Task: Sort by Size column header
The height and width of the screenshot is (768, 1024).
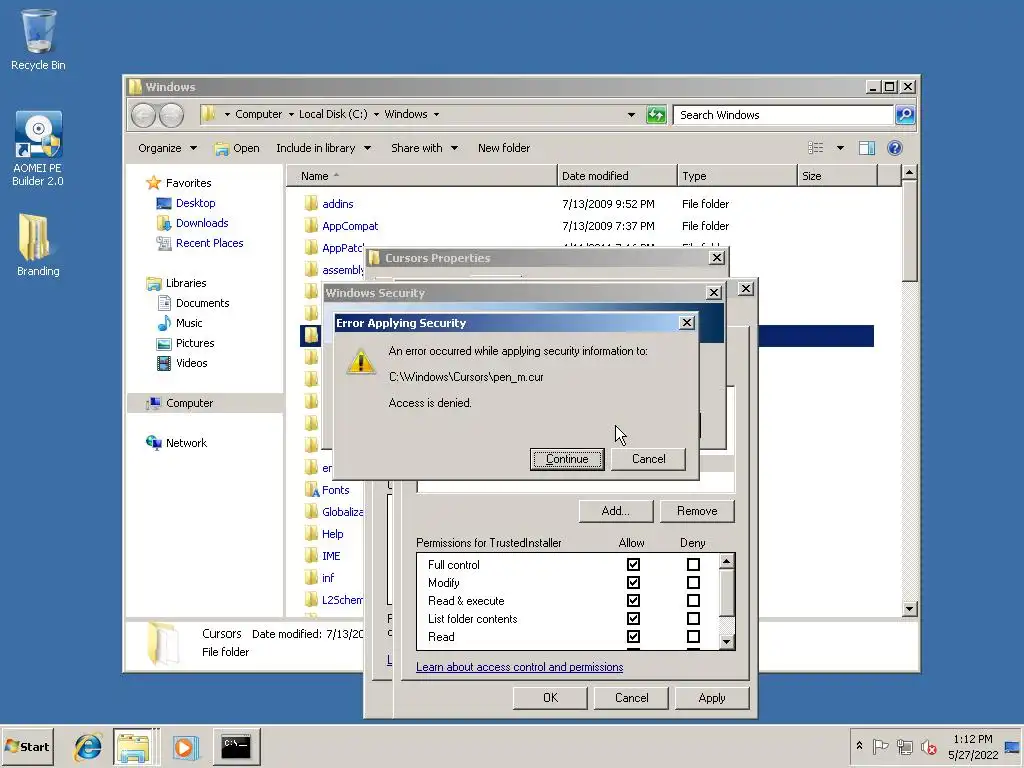Action: [x=837, y=176]
